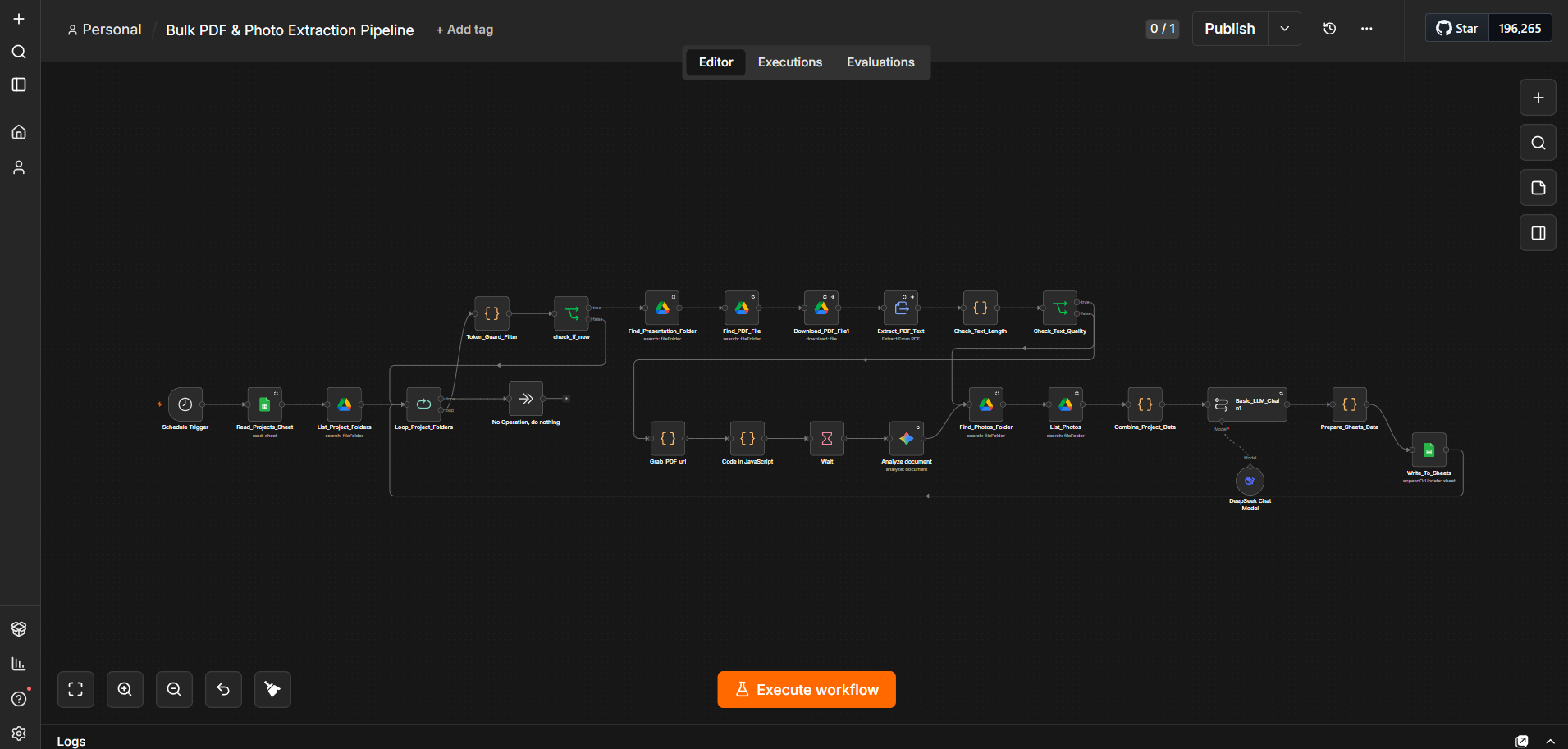Open the GitHub Star button
Viewport: 1568px width, 749px height.
point(1457,28)
